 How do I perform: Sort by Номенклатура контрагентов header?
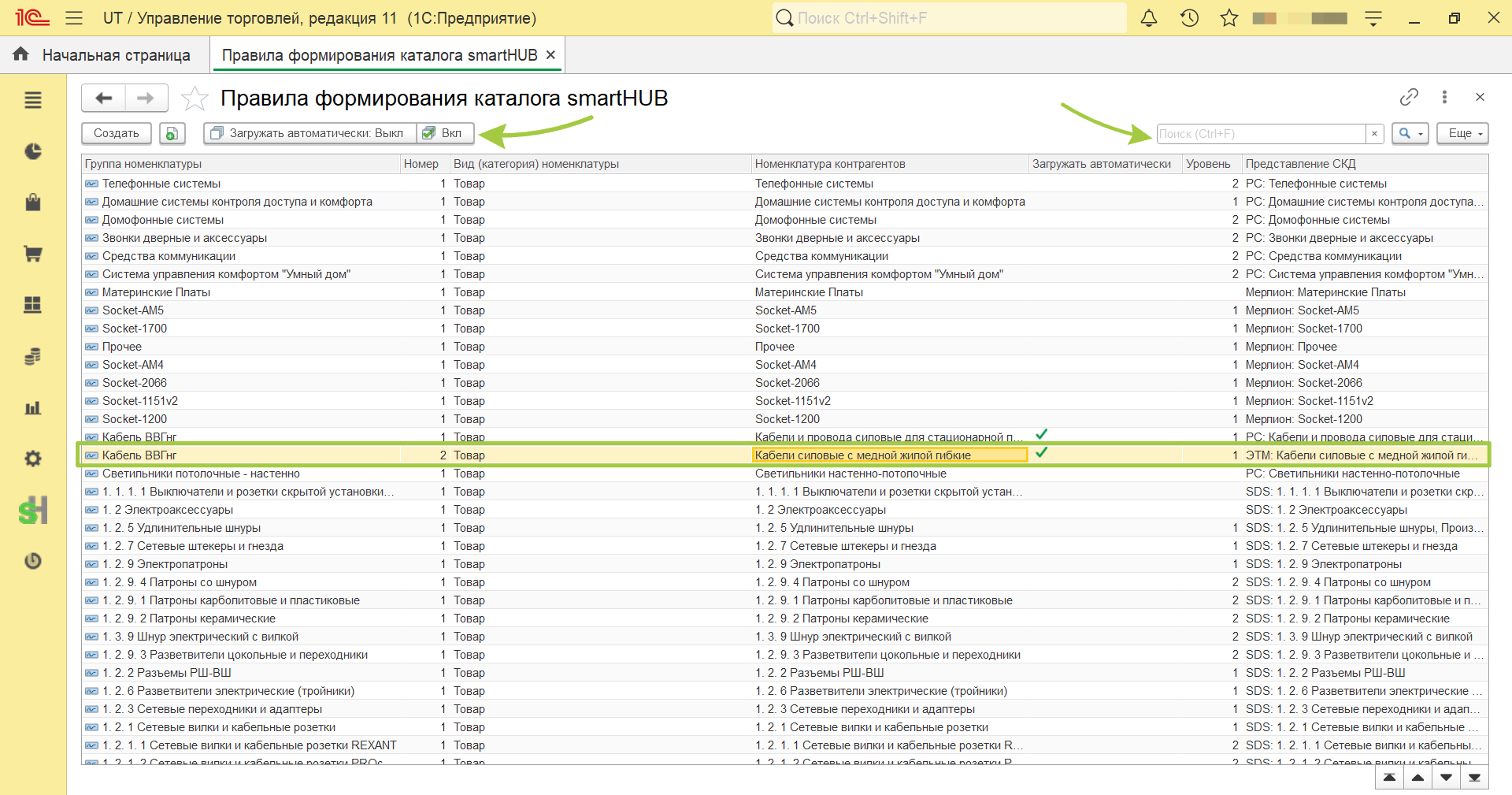click(891, 164)
